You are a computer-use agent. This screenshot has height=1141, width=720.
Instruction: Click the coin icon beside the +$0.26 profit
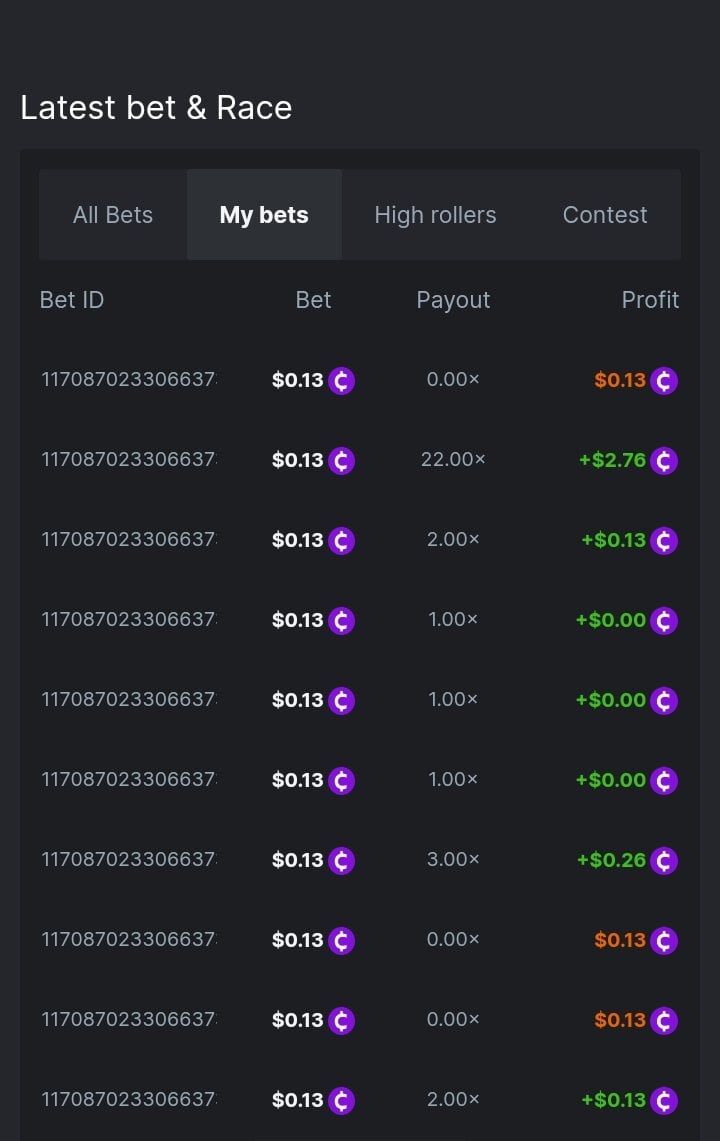664,861
